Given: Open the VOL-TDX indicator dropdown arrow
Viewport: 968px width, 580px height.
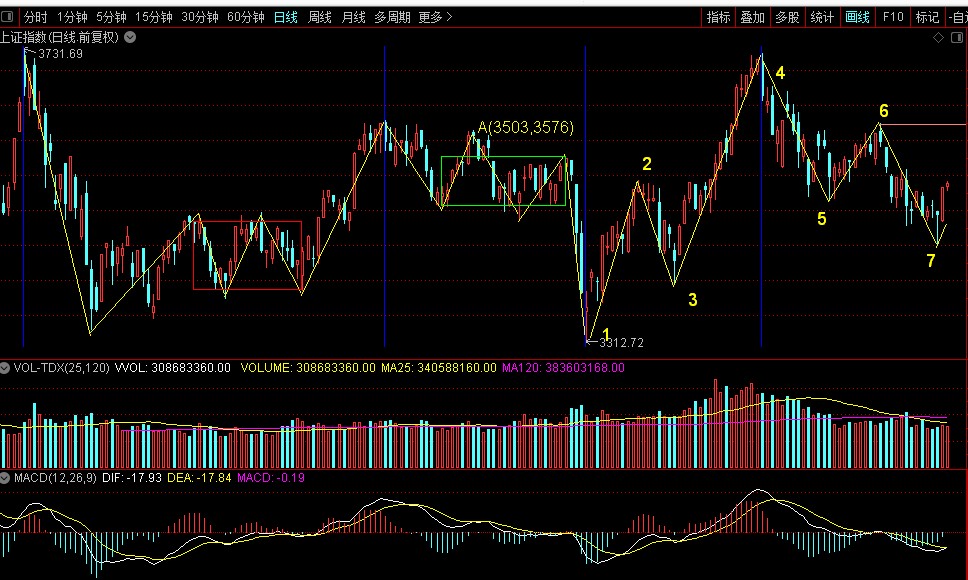Looking at the screenshot, I should [5, 368].
